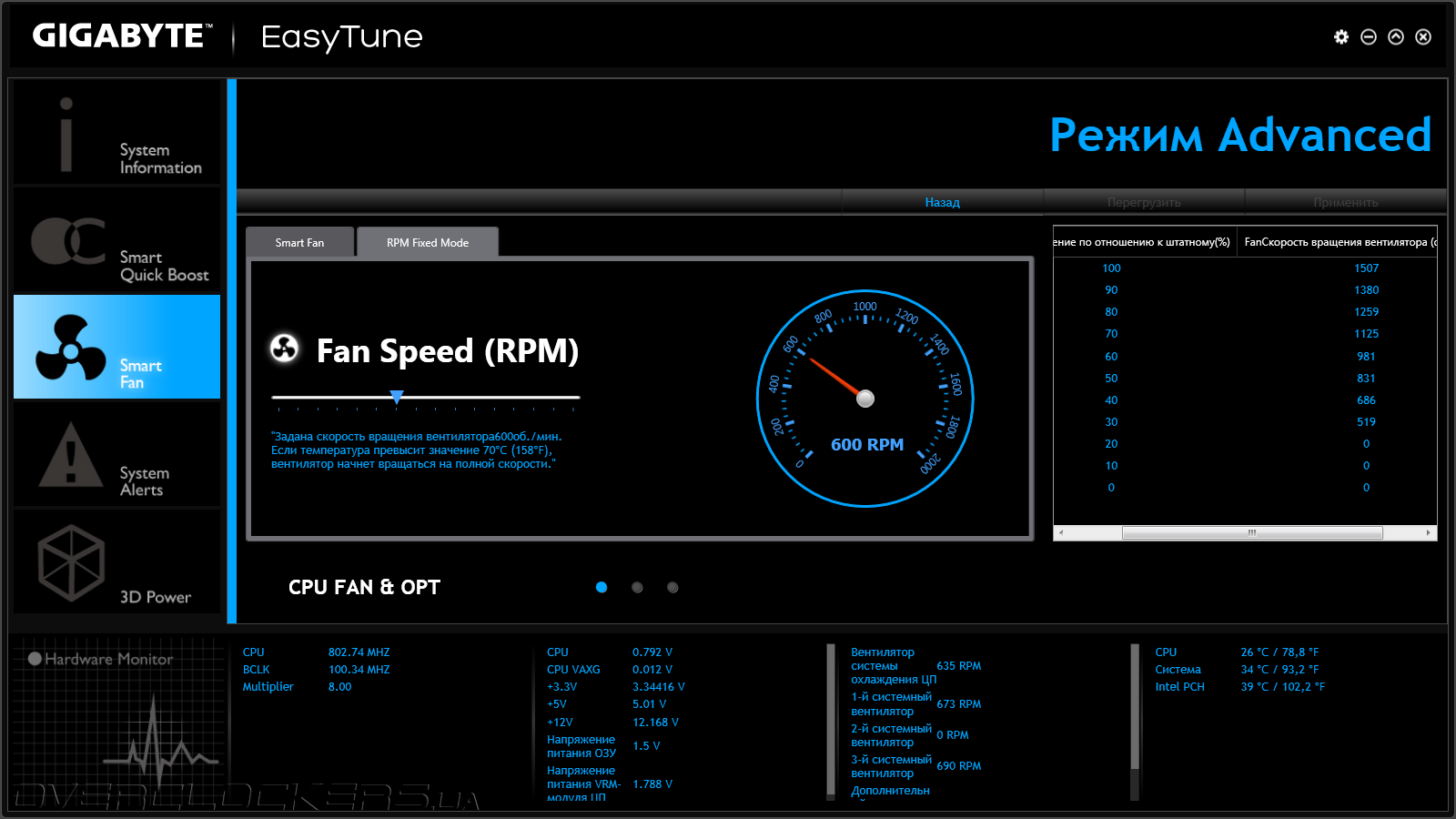Click the Система temperature '34 °C / 93,2 °F'
Screen dimensions: 1456x819
1279,670
